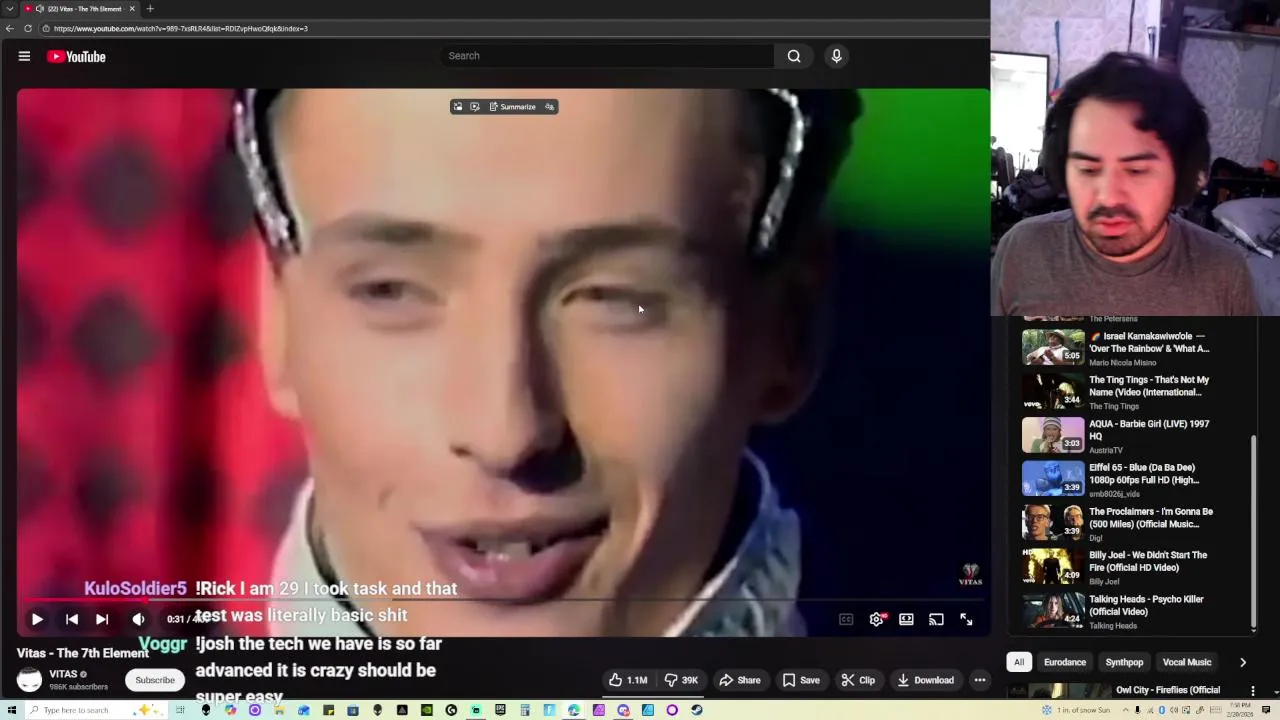The width and height of the screenshot is (1280, 720).
Task: Skip to the previous playlist video
Action: tap(72, 620)
